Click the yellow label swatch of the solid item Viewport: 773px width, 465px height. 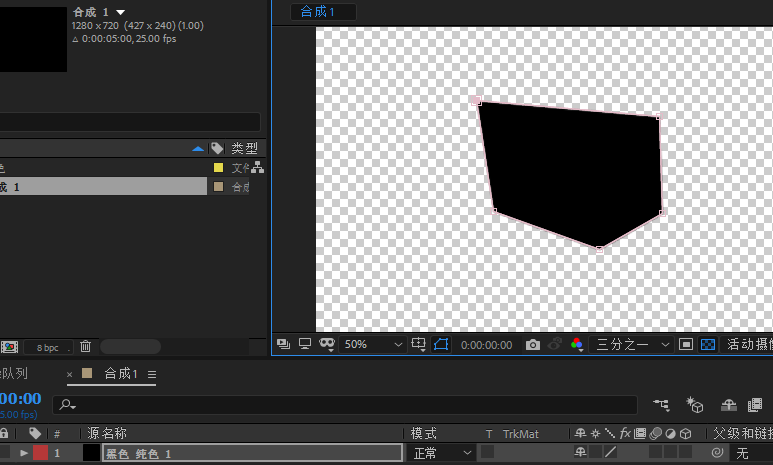[218, 168]
